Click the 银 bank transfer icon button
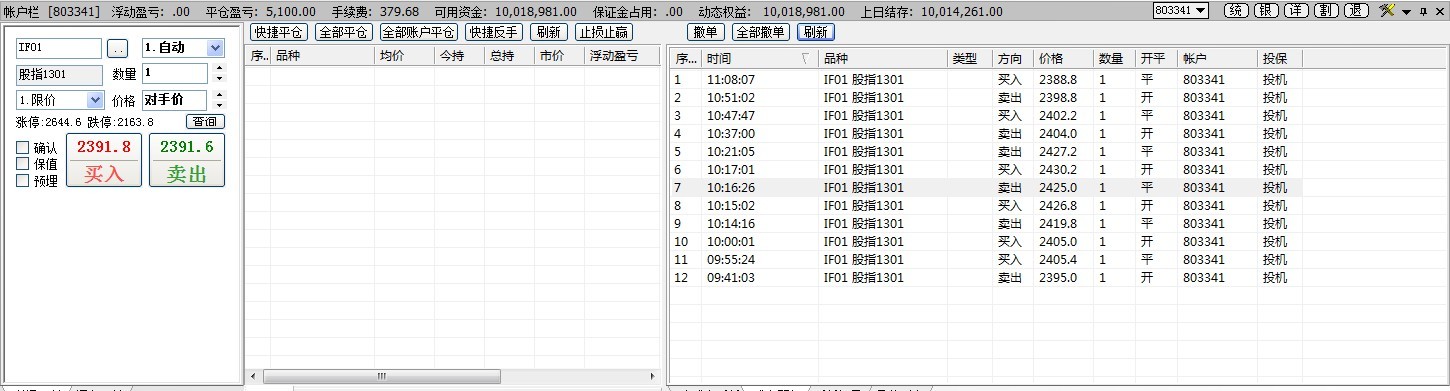 pyautogui.click(x=1267, y=10)
